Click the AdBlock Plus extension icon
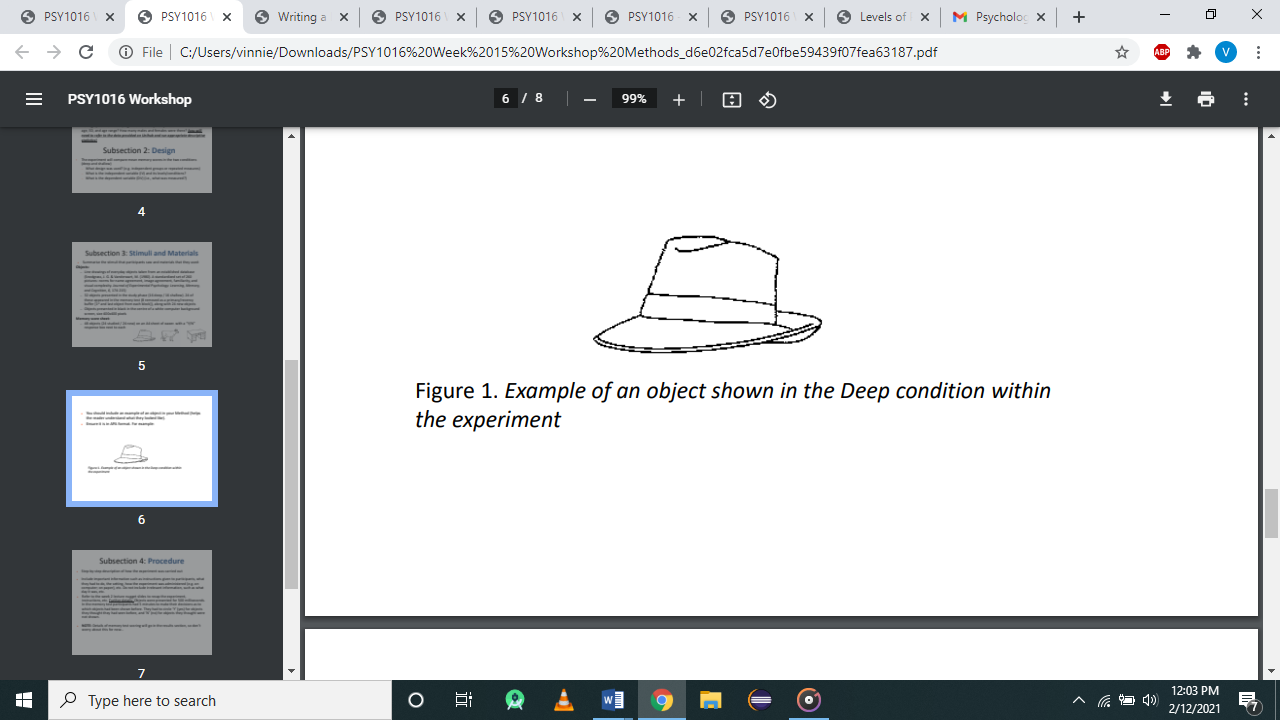 tap(1162, 52)
